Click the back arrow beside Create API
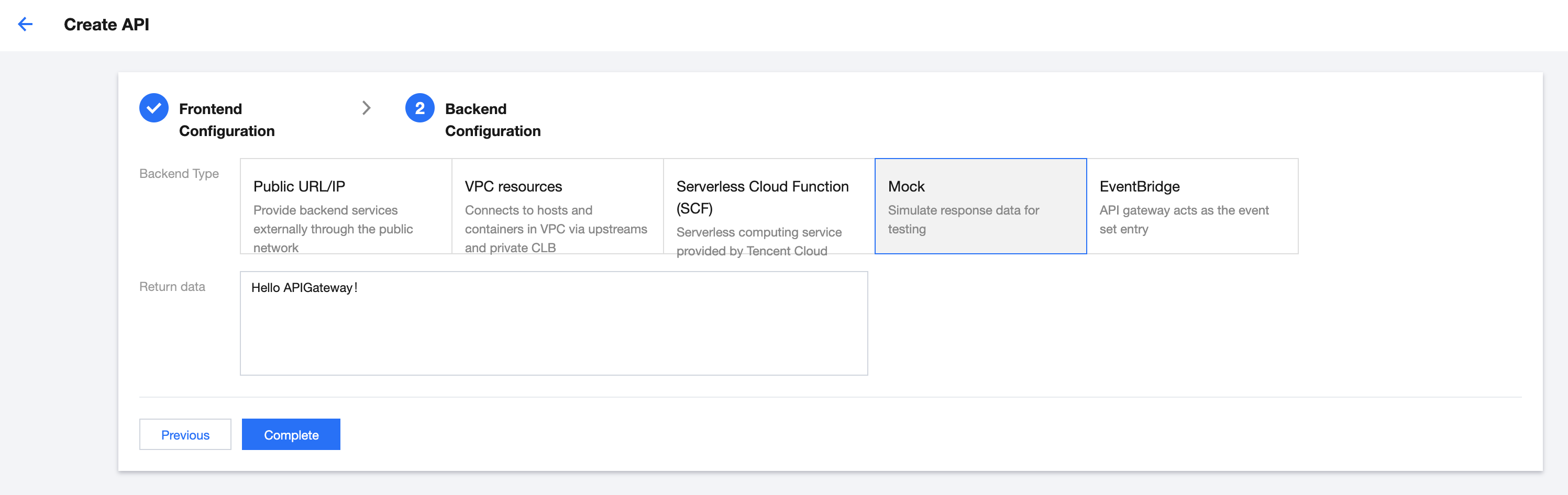 click(25, 24)
